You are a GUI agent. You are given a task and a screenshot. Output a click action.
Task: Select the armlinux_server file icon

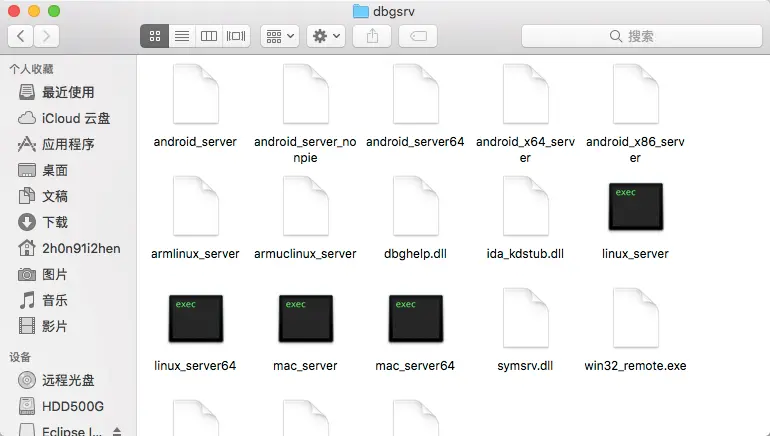(195, 206)
